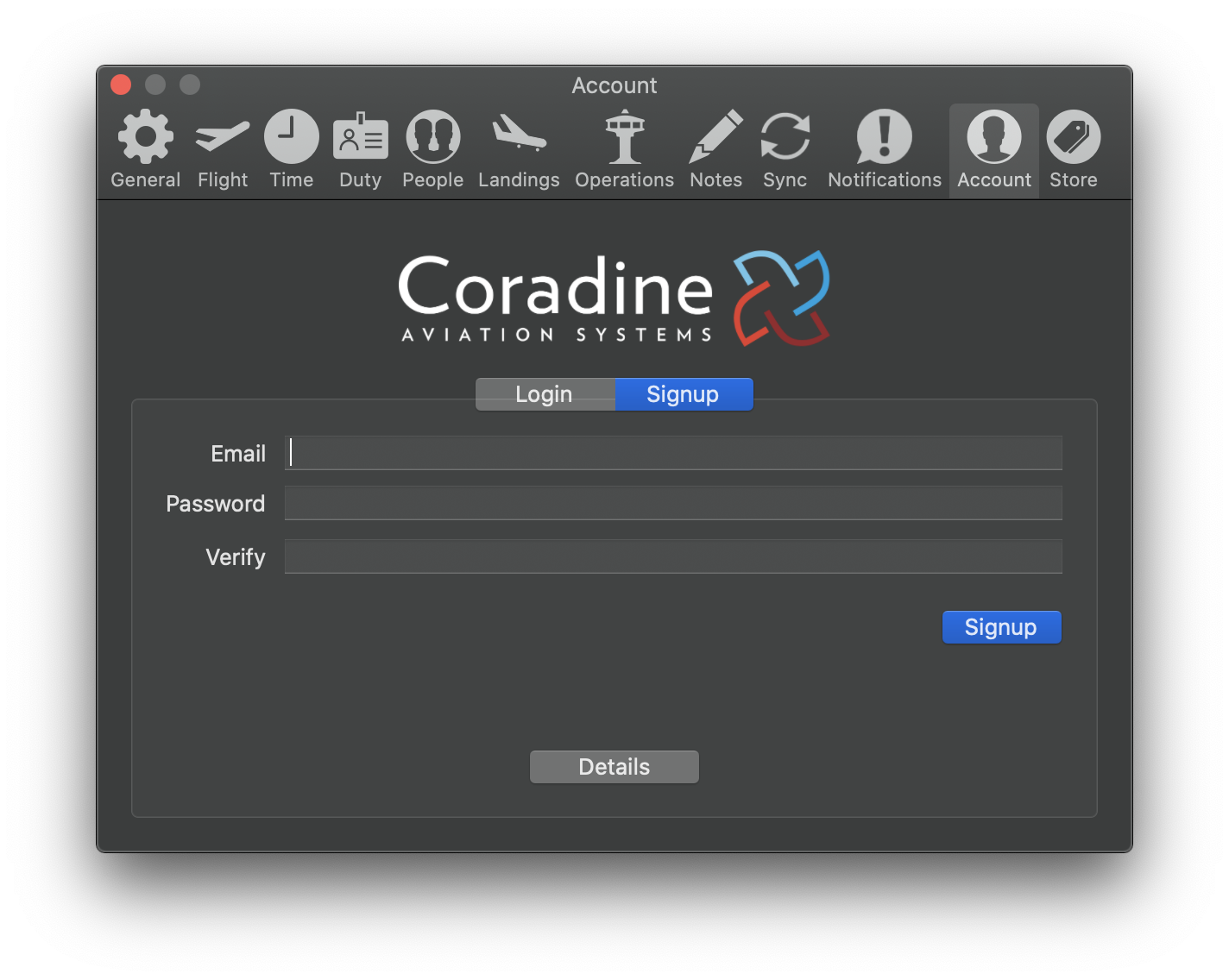Switch to the Signup tab
This screenshot has height=980, width=1229.
coord(684,394)
